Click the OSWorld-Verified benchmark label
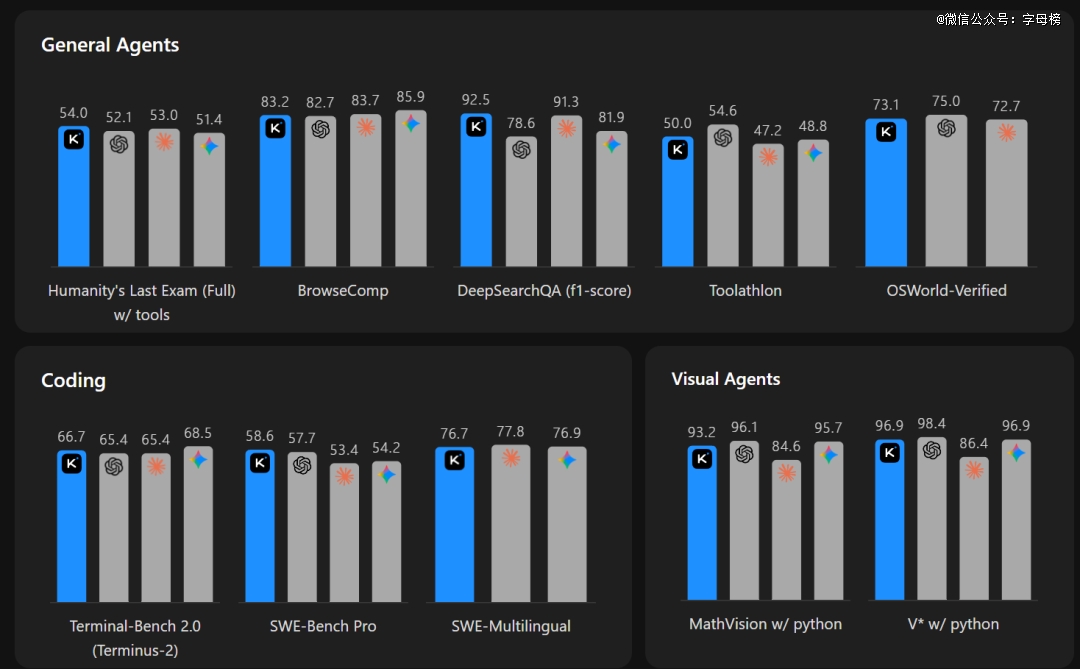 (x=946, y=291)
